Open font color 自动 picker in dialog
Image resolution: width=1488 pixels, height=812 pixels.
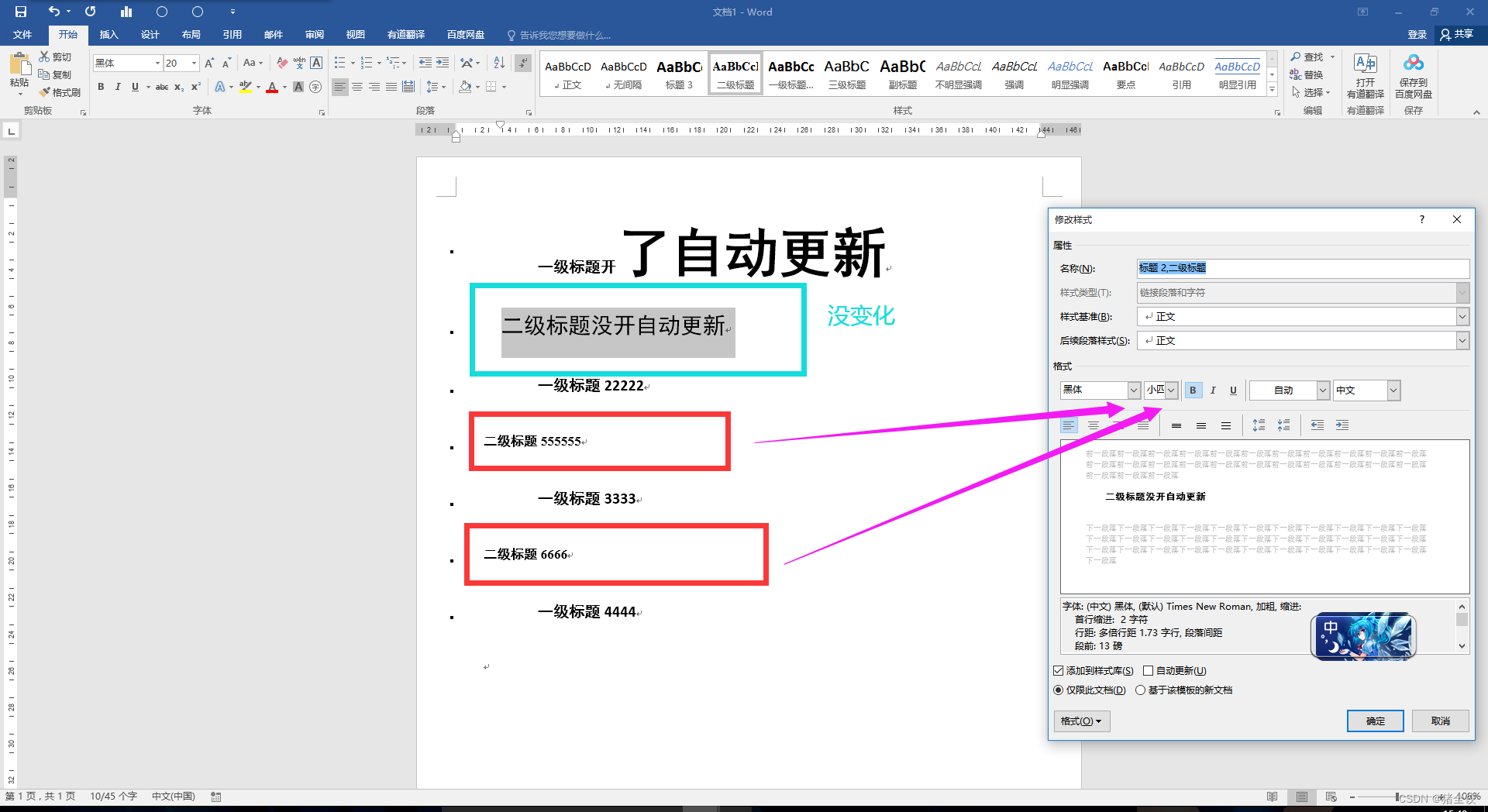click(1290, 391)
